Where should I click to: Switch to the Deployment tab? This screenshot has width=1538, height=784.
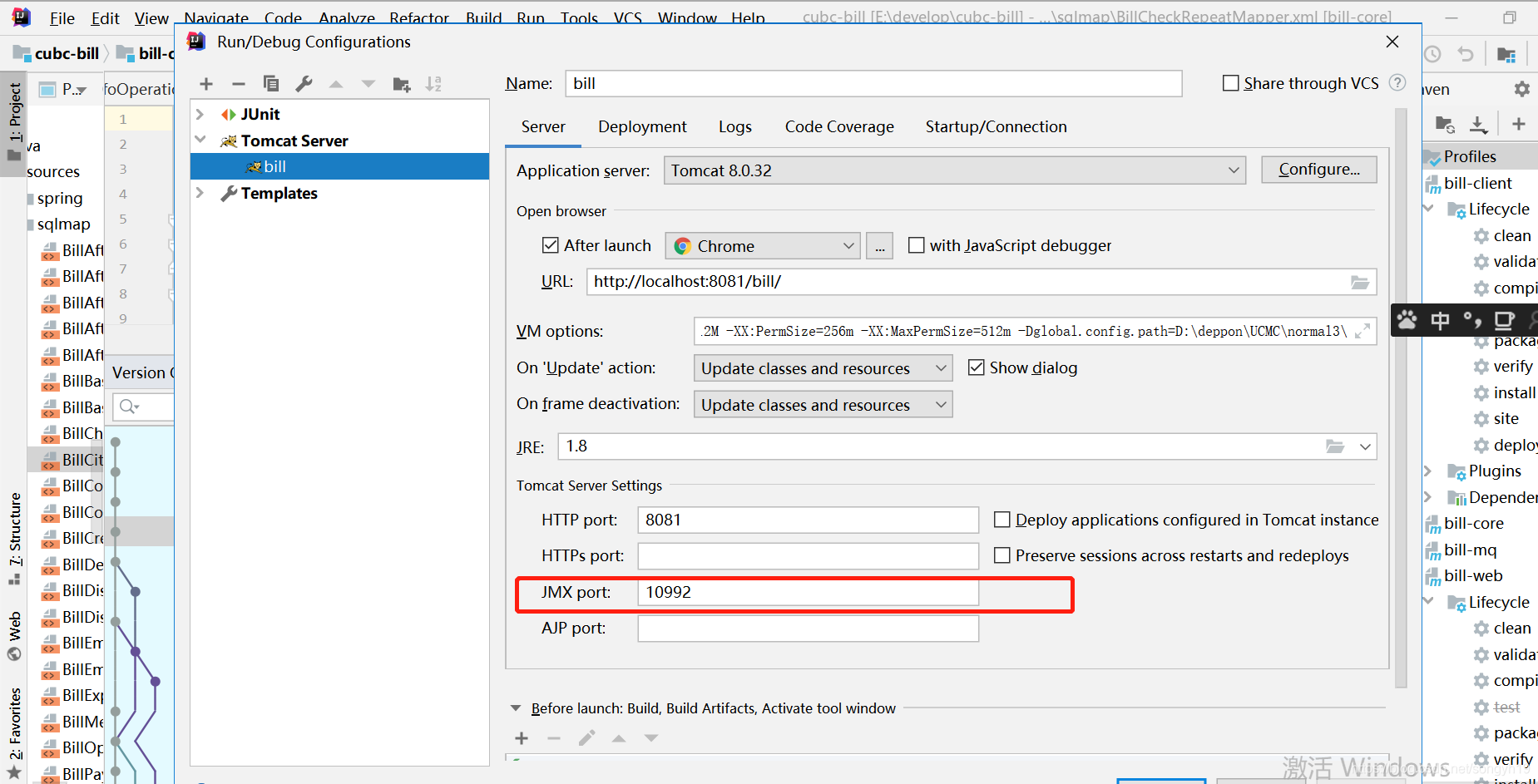[642, 126]
